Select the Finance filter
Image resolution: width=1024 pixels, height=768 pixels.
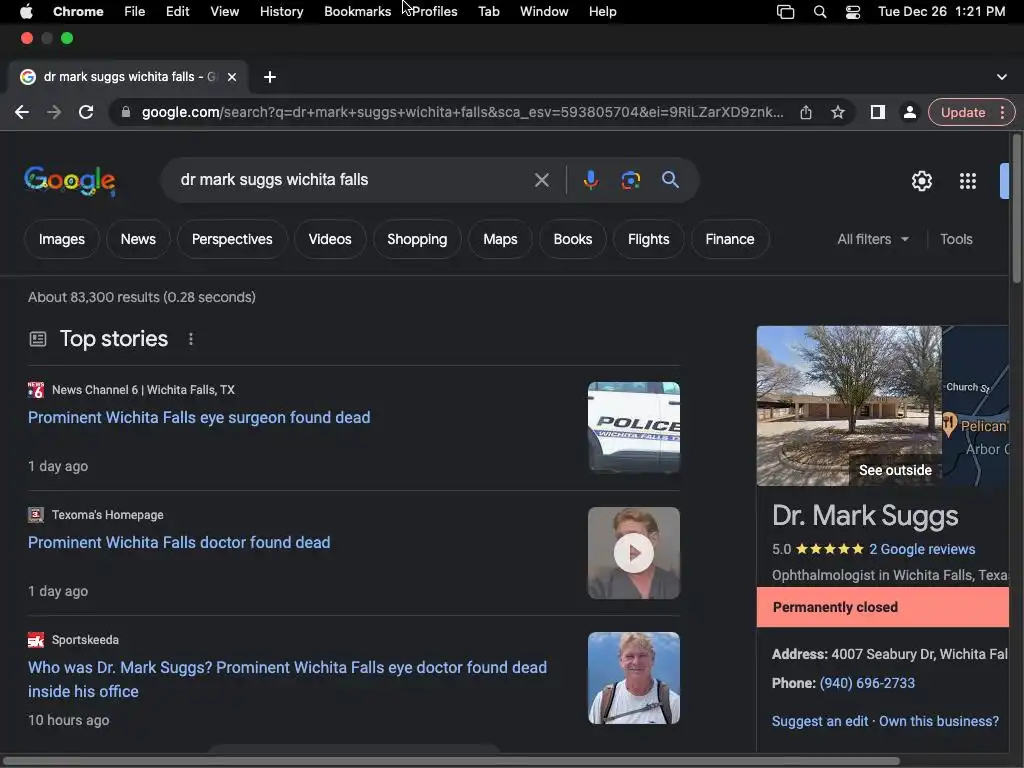tap(729, 239)
